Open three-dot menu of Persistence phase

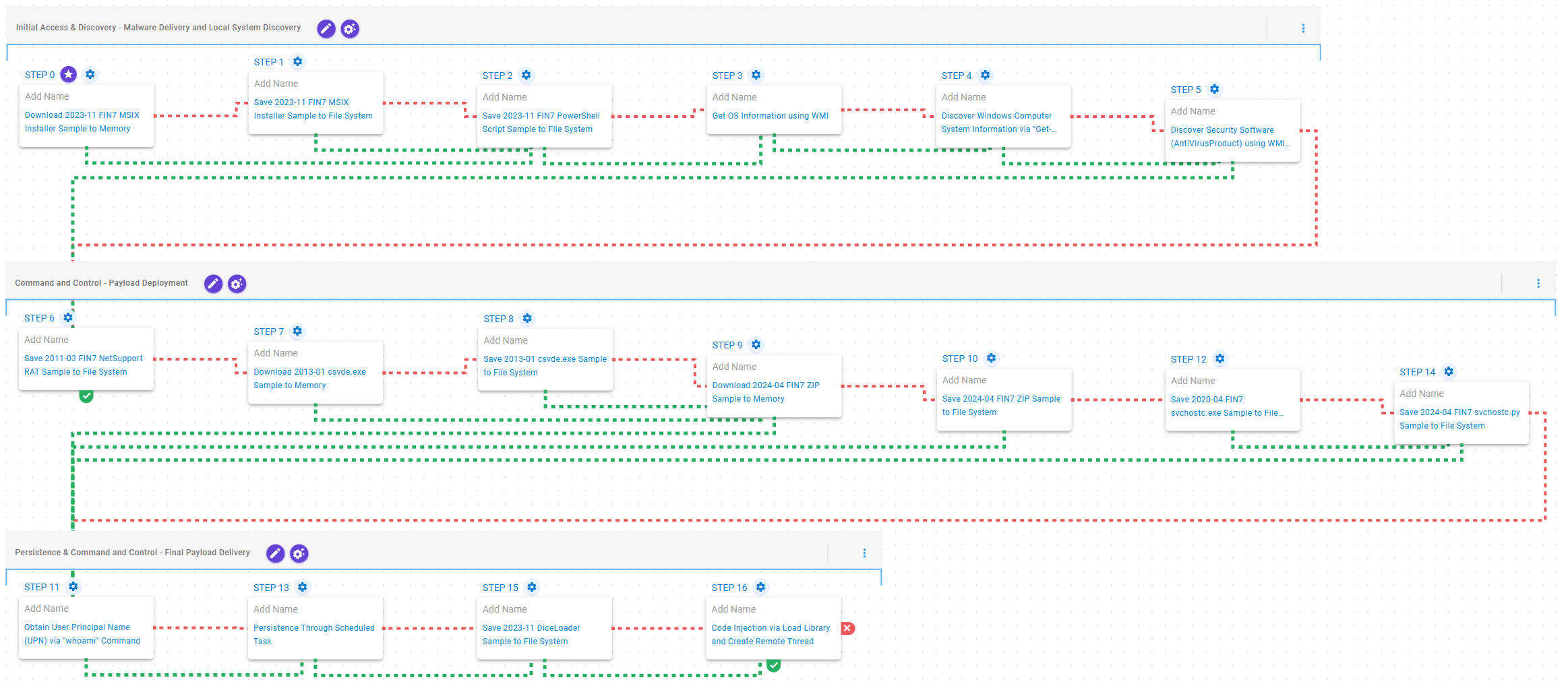click(x=864, y=553)
